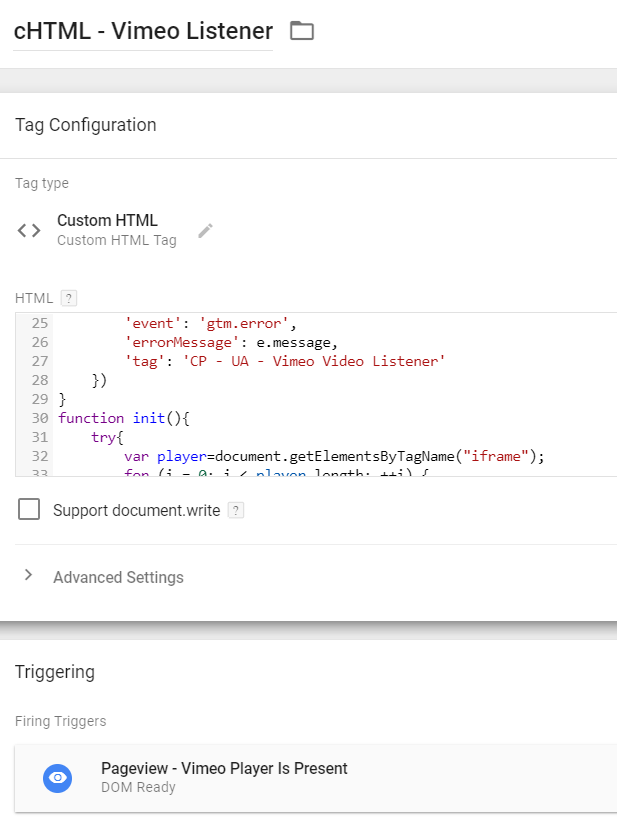Enable the Support document.write checkbox
Image resolution: width=617 pixels, height=826 pixels.
[x=30, y=510]
